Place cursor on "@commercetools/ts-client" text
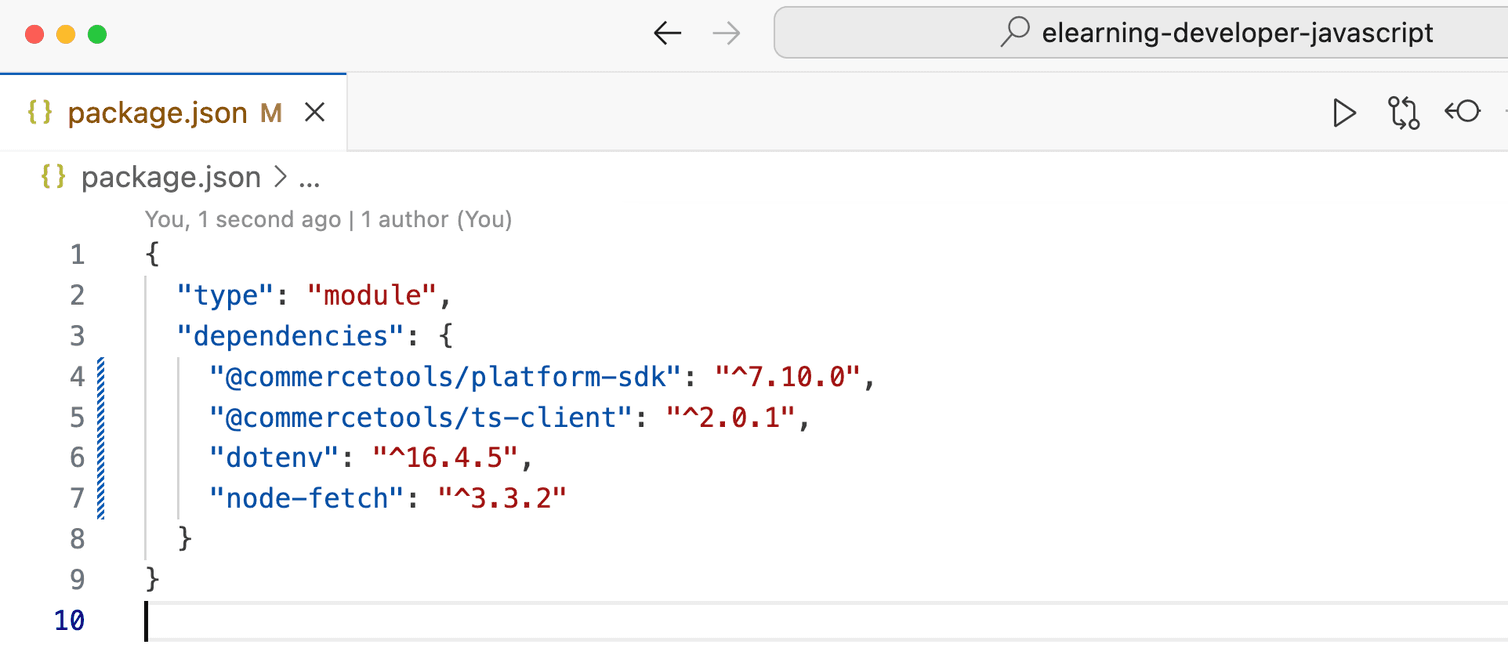The width and height of the screenshot is (1508, 647). tap(422, 417)
